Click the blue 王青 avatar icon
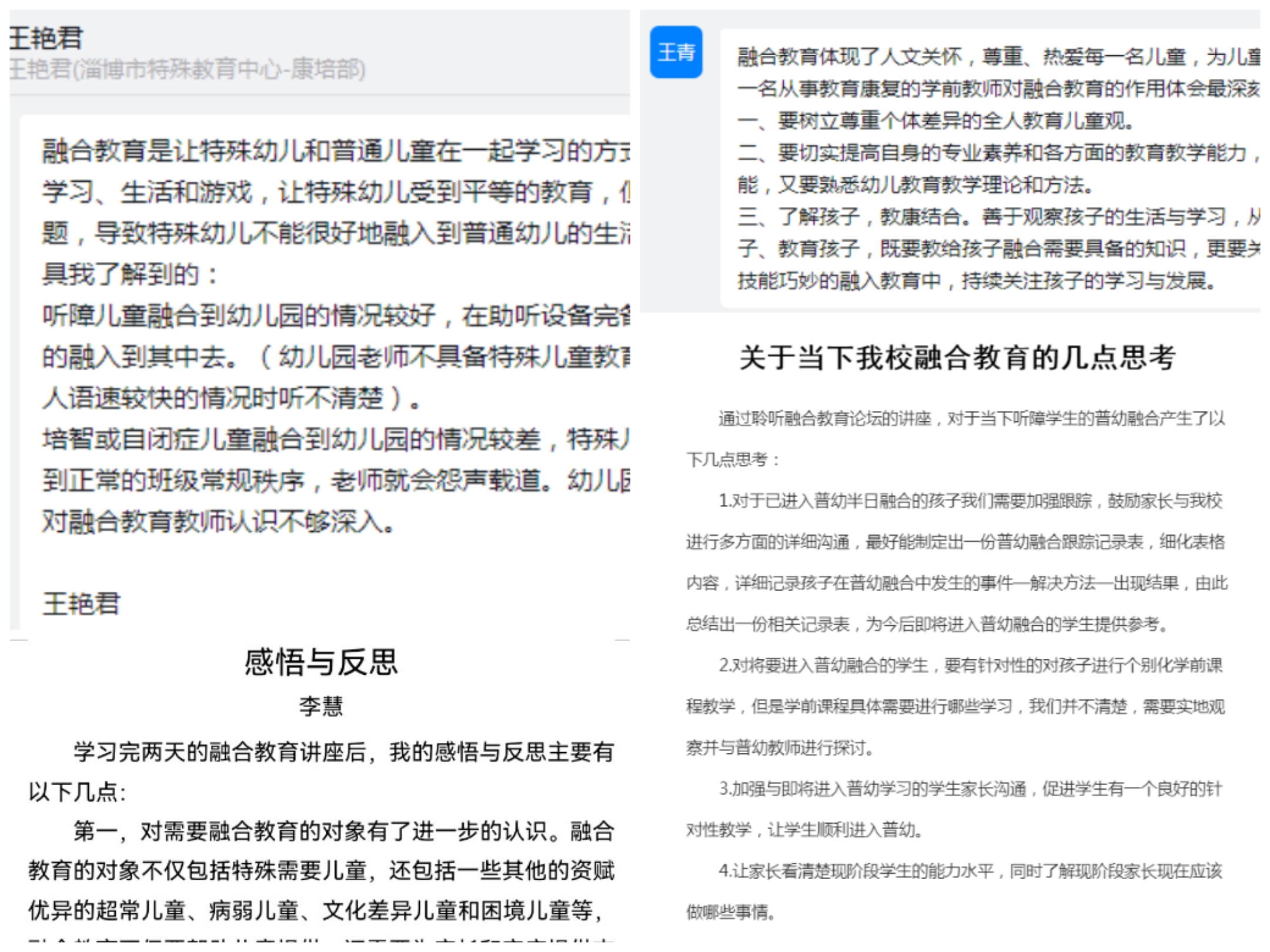 [x=676, y=52]
